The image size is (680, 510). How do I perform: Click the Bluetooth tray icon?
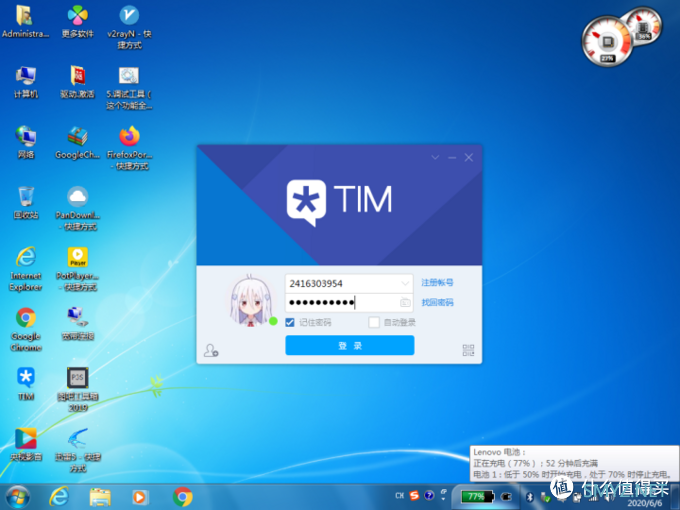point(530,497)
